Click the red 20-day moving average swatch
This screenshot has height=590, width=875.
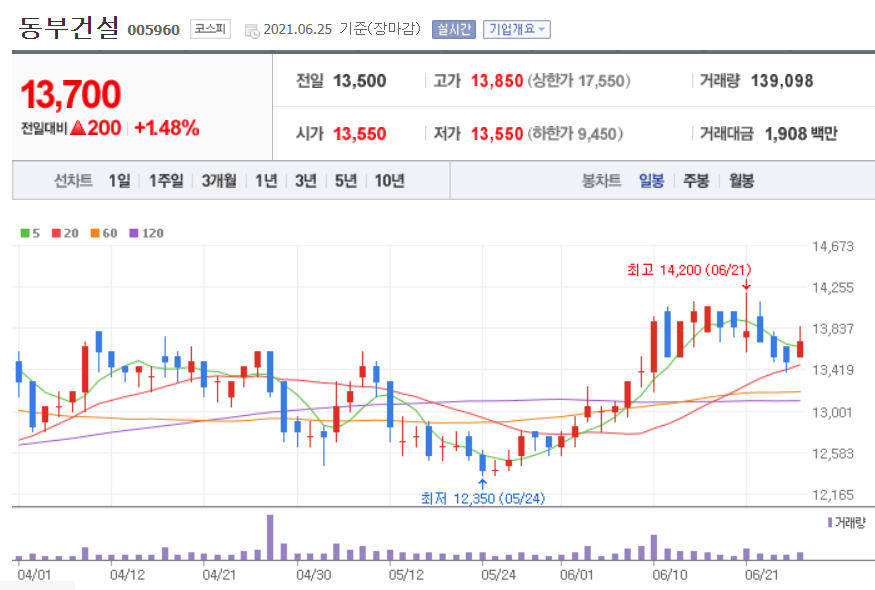[x=56, y=233]
